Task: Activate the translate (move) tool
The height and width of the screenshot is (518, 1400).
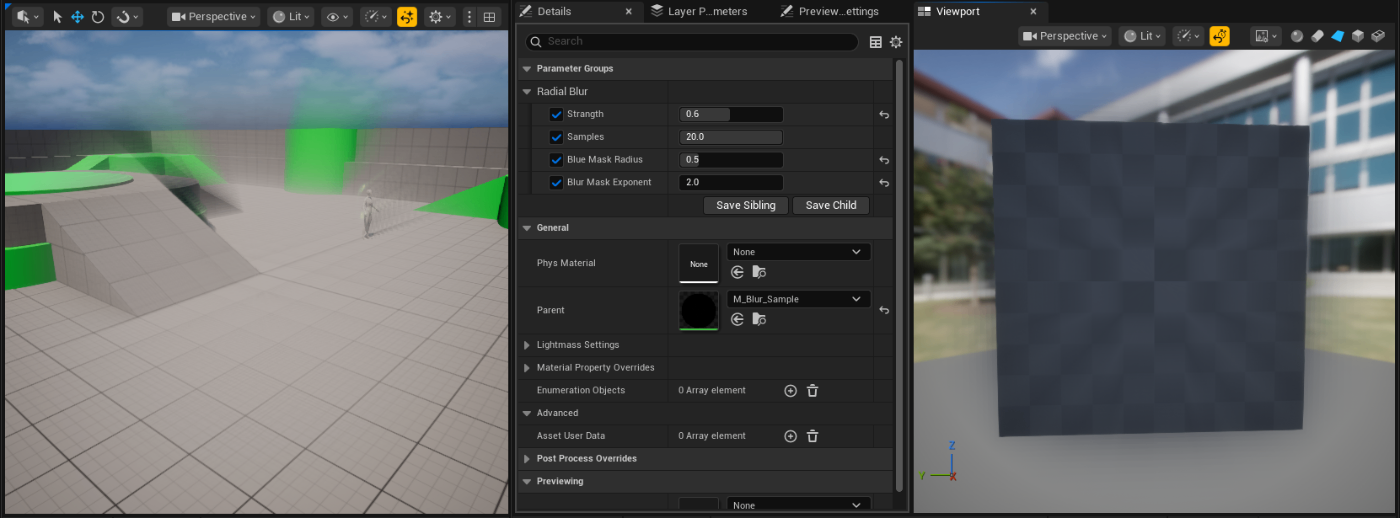Action: point(77,17)
